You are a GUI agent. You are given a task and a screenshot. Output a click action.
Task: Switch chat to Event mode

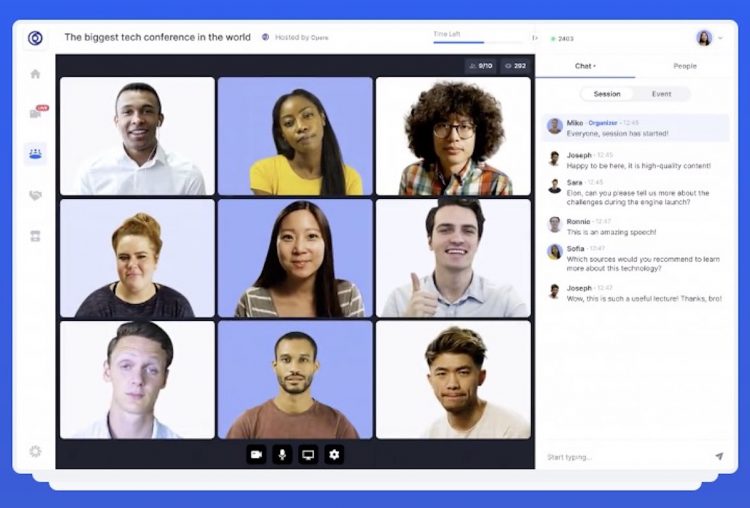(x=661, y=94)
